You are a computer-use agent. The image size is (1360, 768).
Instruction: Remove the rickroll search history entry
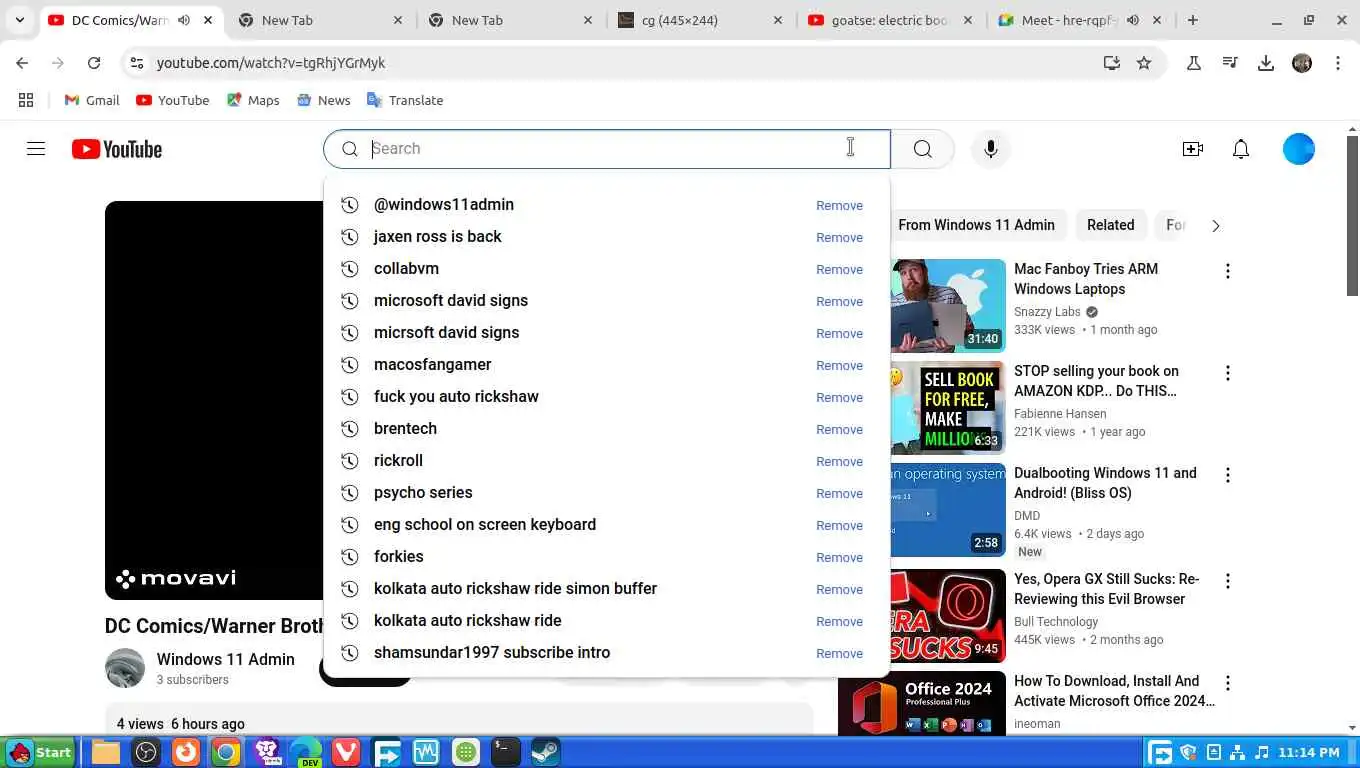click(x=839, y=461)
